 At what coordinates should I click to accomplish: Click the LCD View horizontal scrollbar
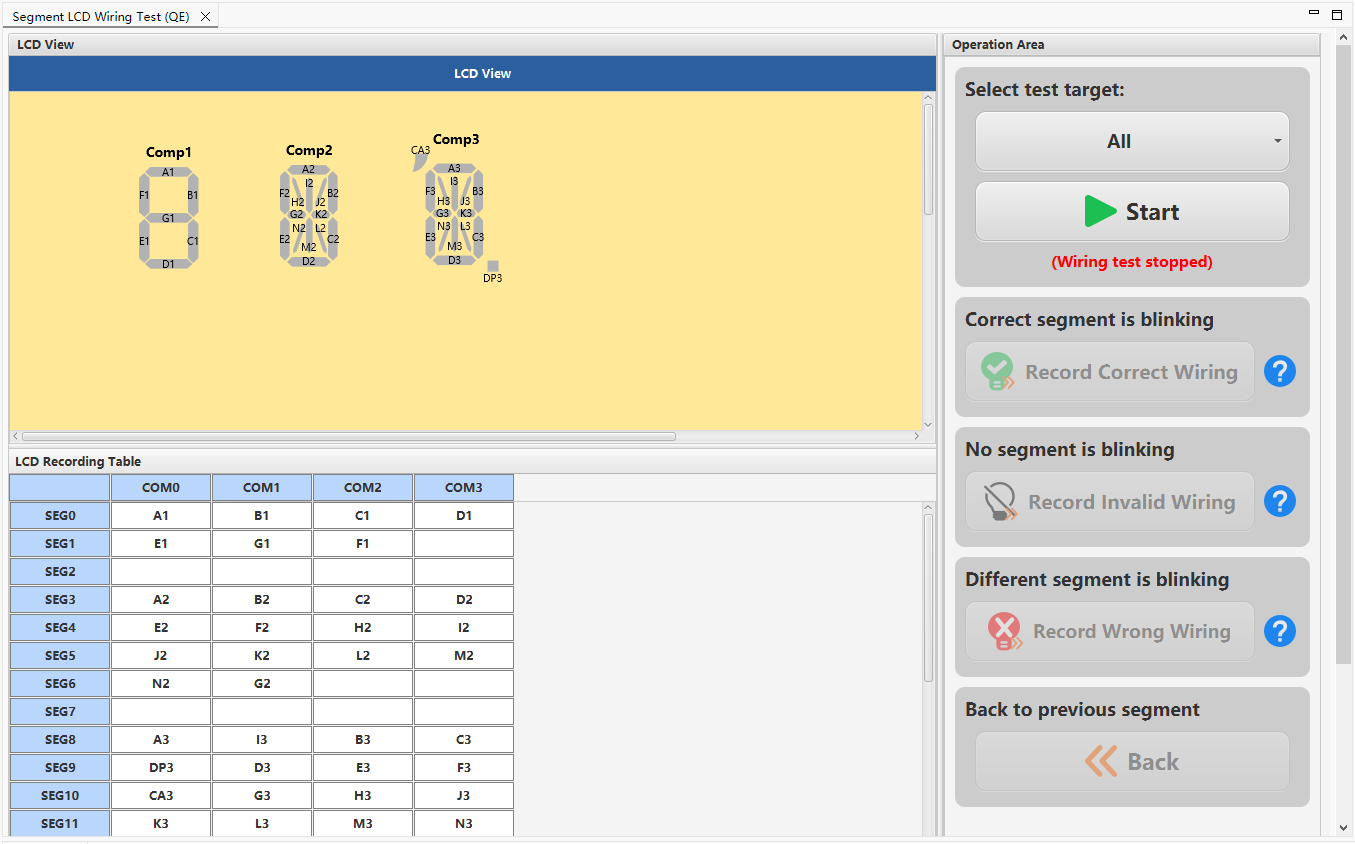pos(348,437)
